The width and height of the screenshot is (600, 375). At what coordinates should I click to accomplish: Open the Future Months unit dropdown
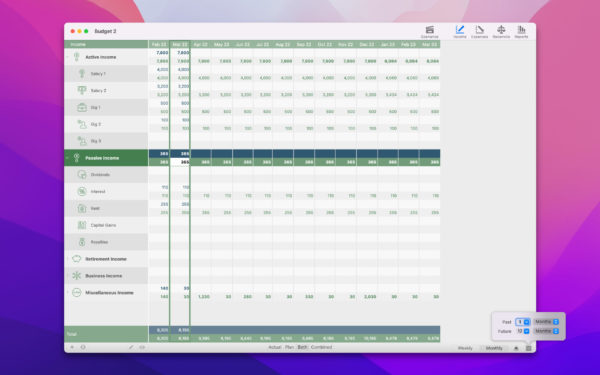[546, 331]
